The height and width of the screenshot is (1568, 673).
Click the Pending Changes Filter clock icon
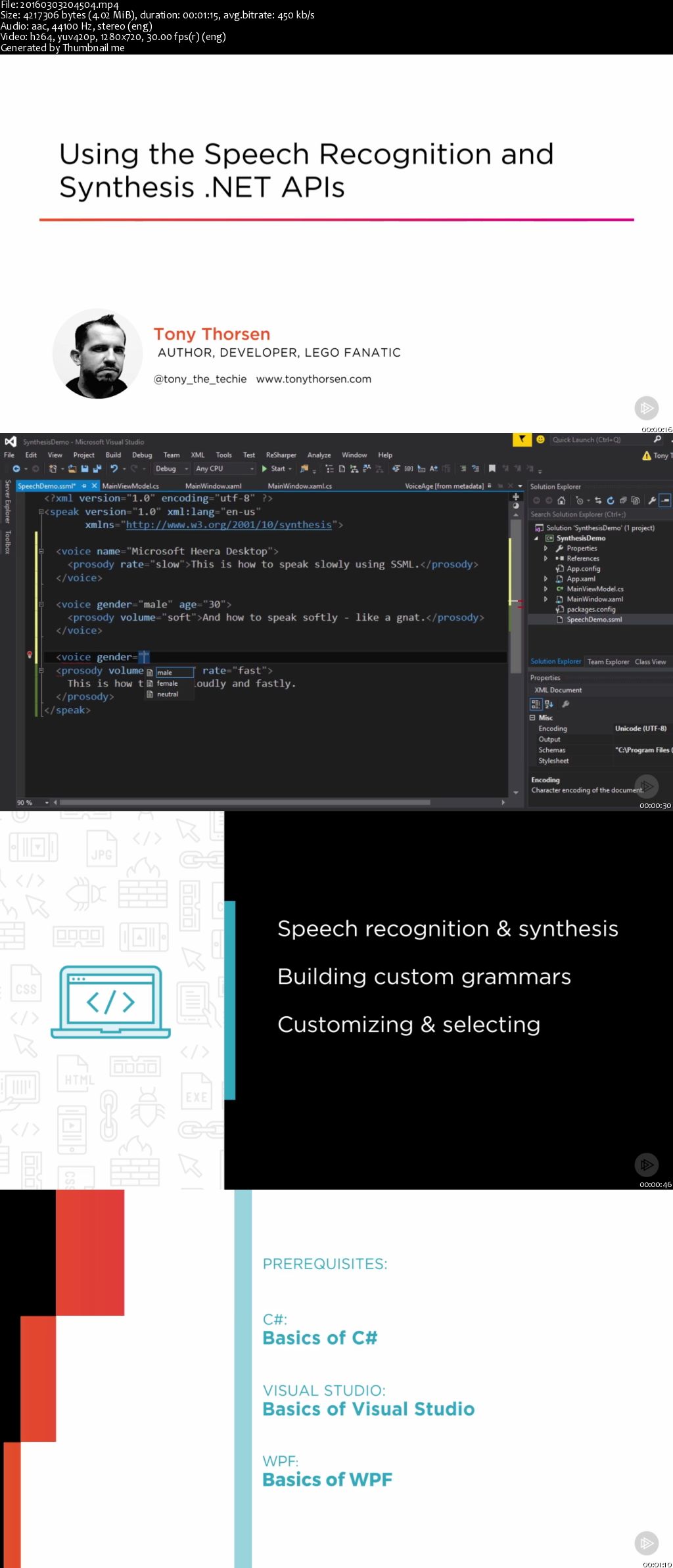coord(579,501)
